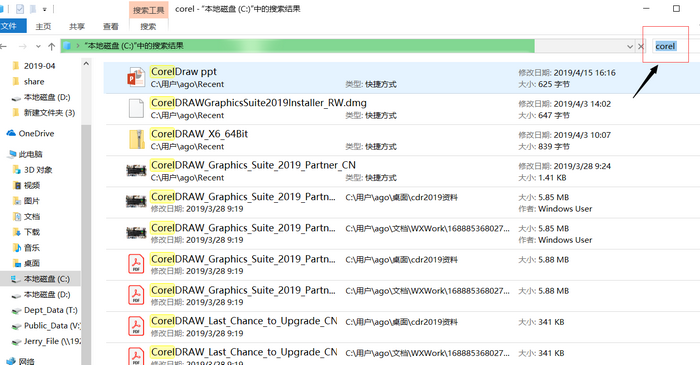Select Public_Data (V:) network drive

(x=52, y=326)
